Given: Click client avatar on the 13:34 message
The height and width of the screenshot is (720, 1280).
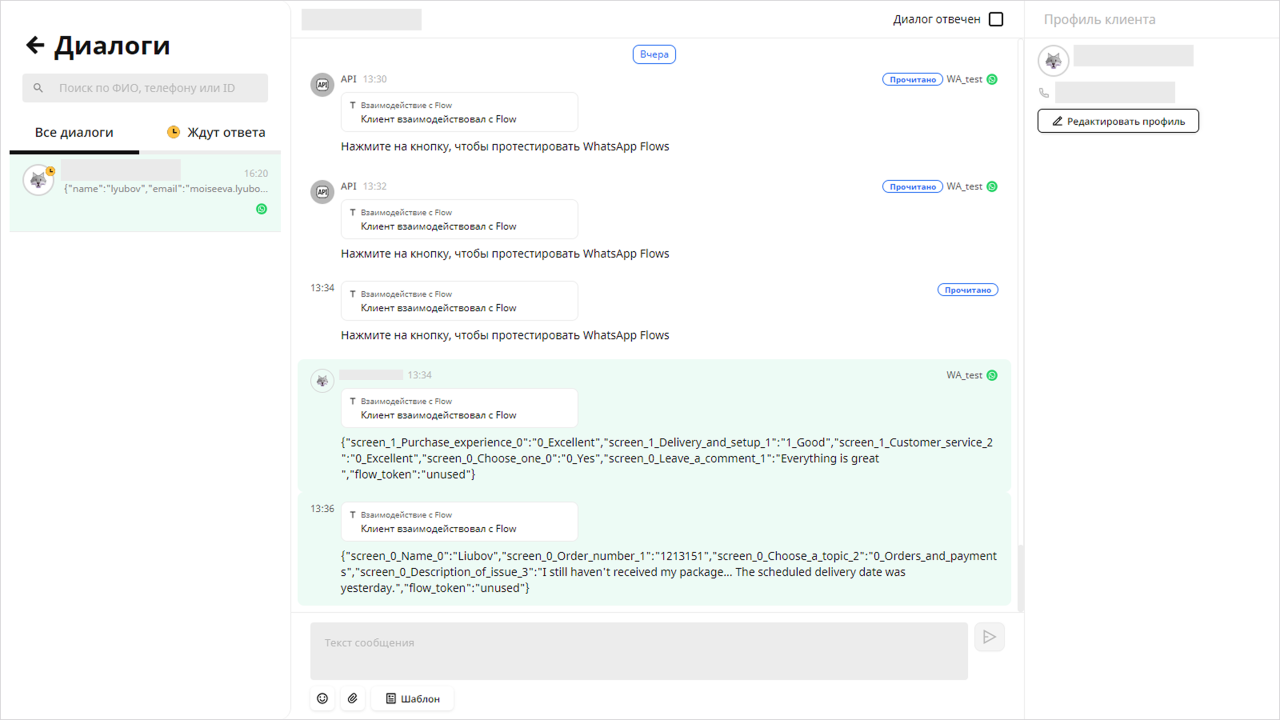Looking at the screenshot, I should pos(322,381).
